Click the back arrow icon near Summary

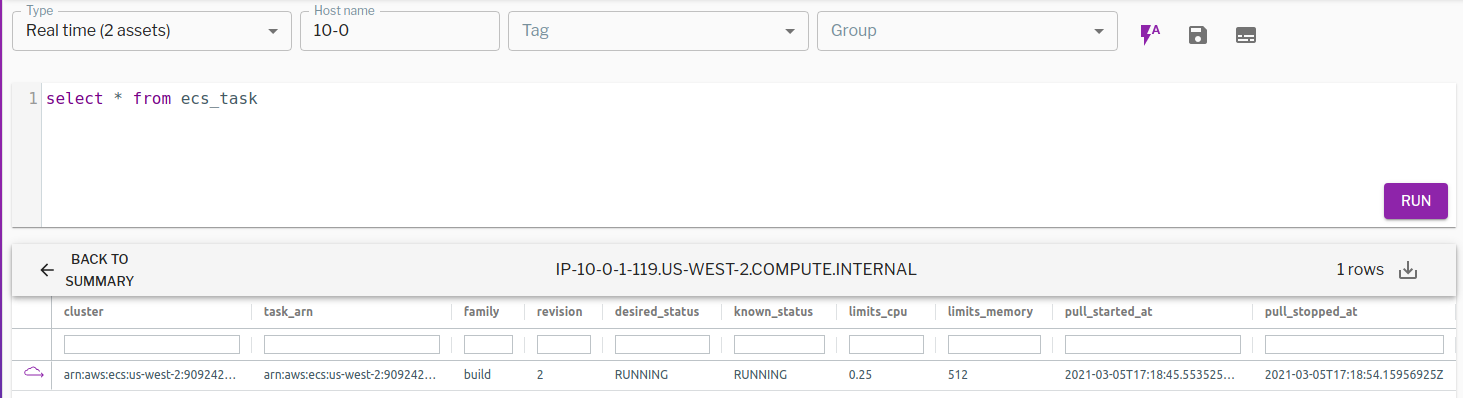(47, 270)
